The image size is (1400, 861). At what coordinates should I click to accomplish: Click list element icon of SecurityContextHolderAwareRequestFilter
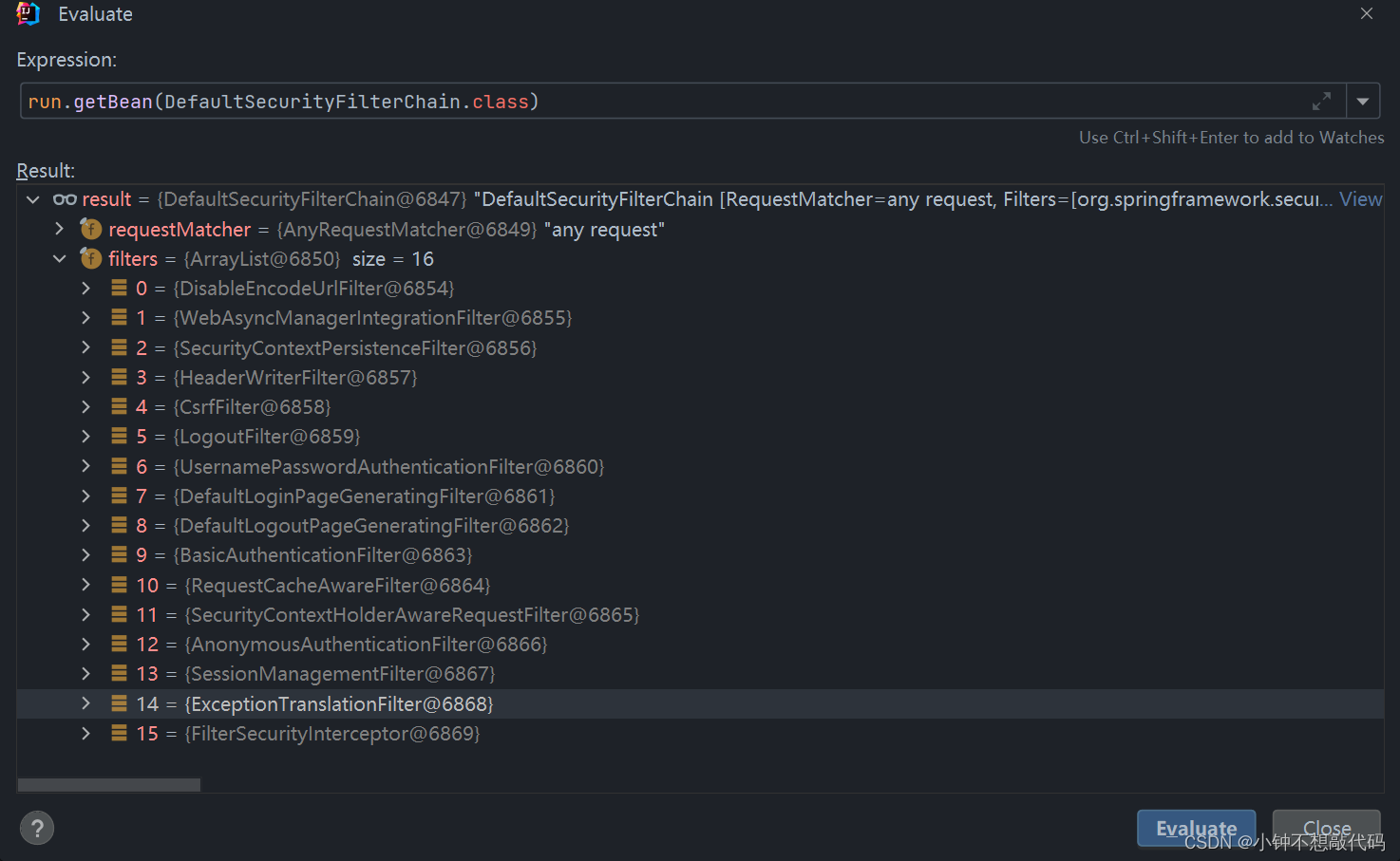click(x=119, y=614)
